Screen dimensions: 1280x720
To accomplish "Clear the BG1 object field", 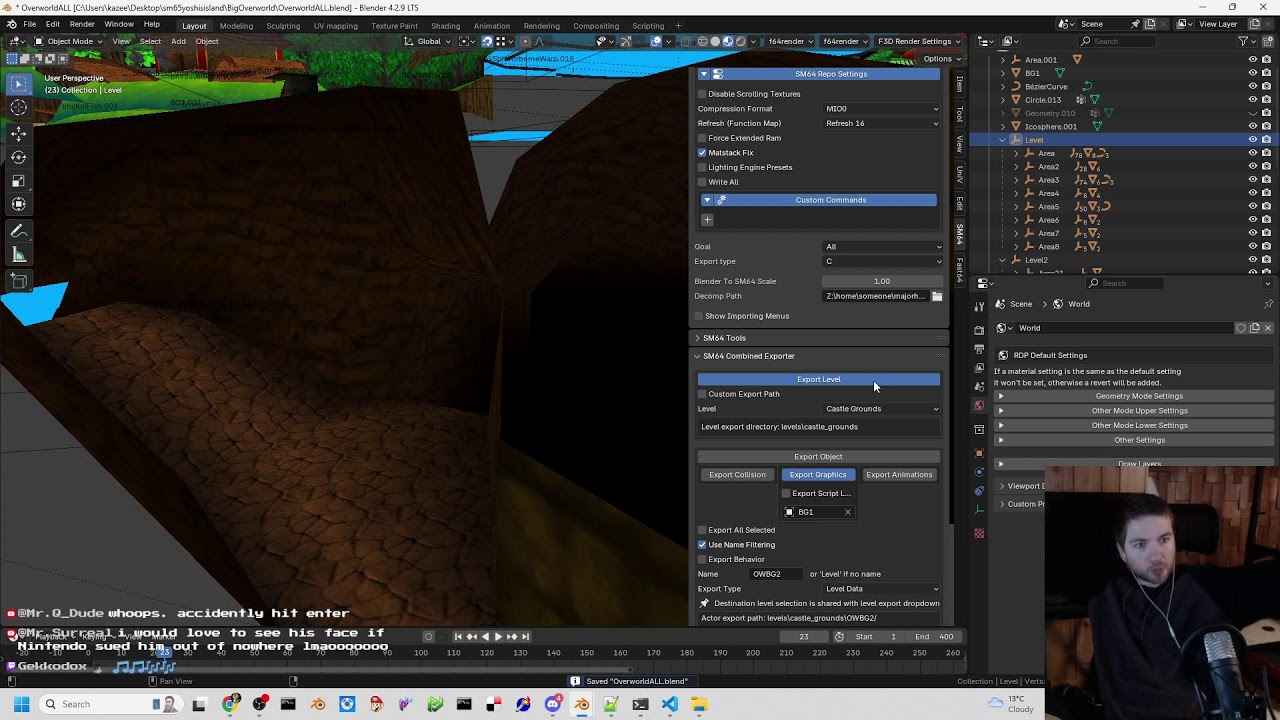I will (x=848, y=512).
